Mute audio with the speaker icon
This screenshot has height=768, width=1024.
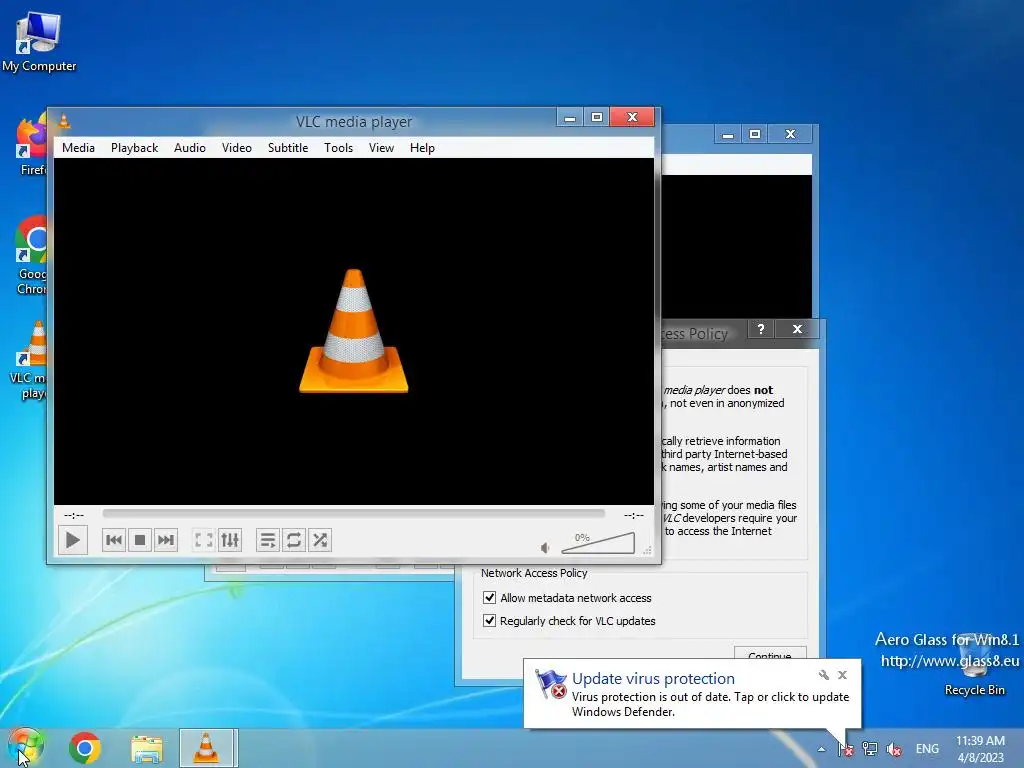(545, 548)
